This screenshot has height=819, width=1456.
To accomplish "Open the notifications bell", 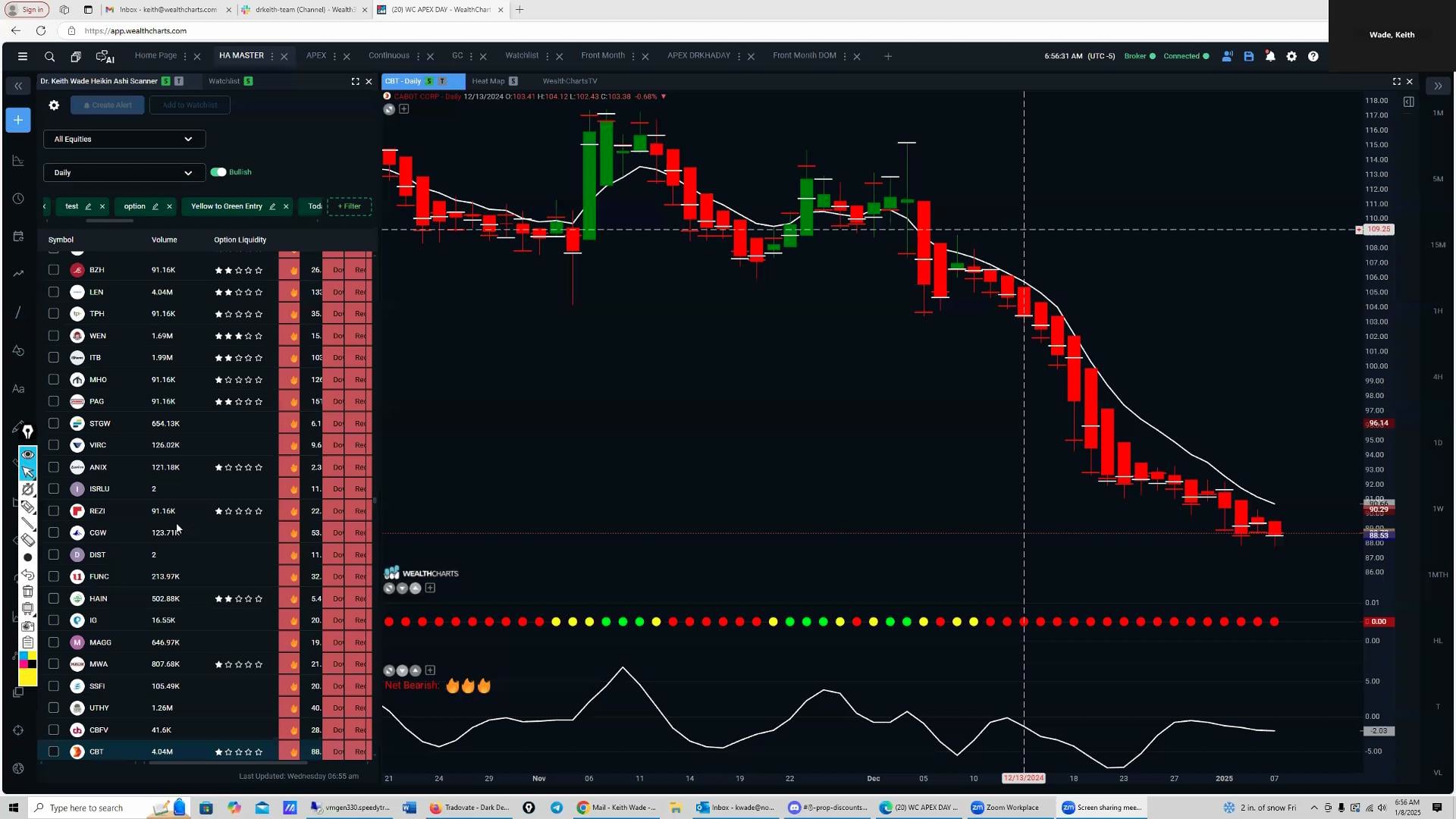I will click(1270, 56).
